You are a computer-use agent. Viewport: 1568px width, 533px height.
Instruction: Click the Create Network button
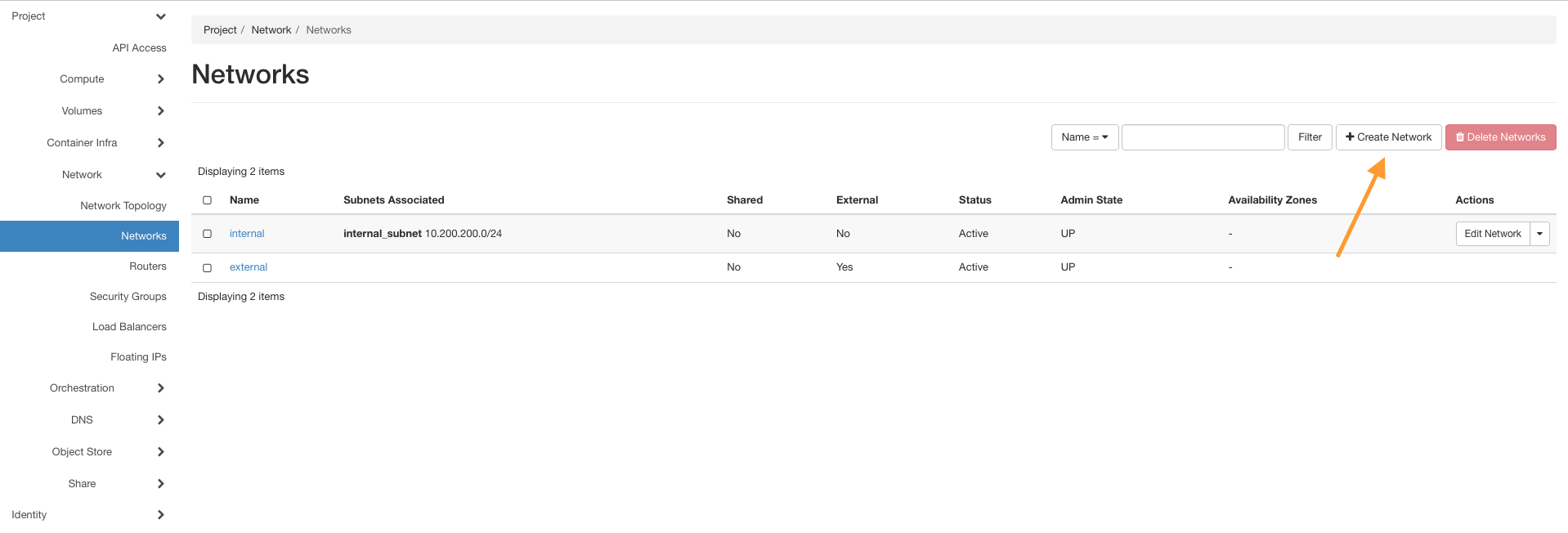click(x=1388, y=137)
